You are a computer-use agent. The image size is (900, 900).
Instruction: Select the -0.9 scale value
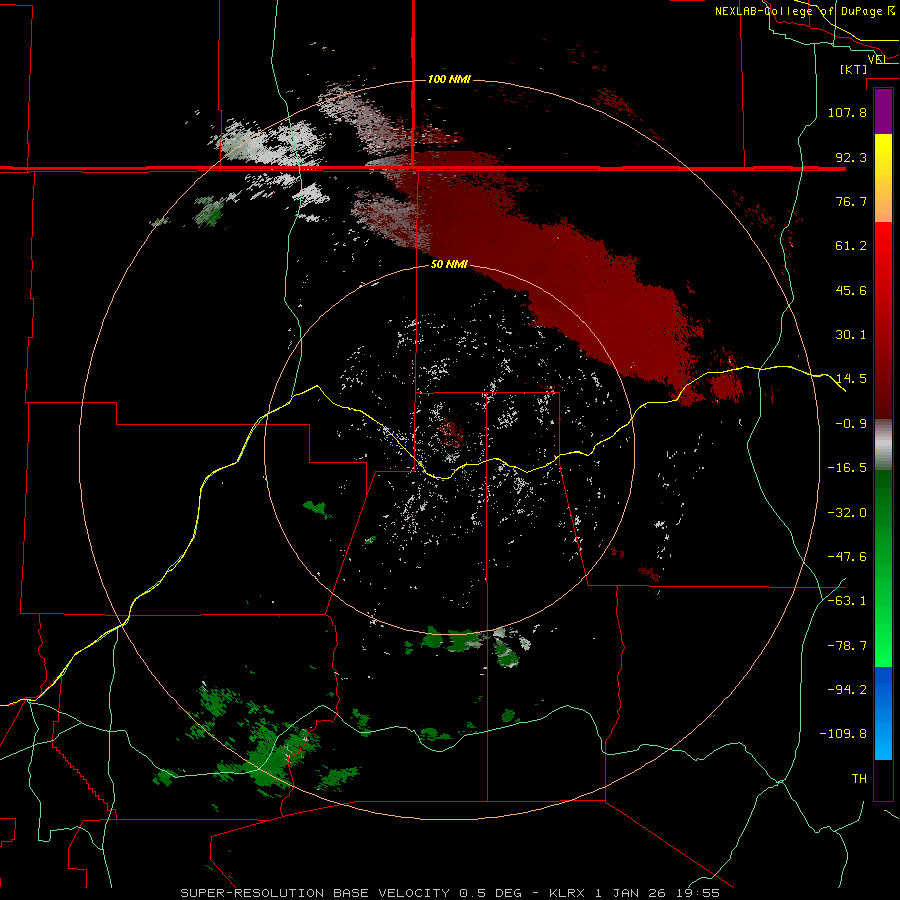851,424
